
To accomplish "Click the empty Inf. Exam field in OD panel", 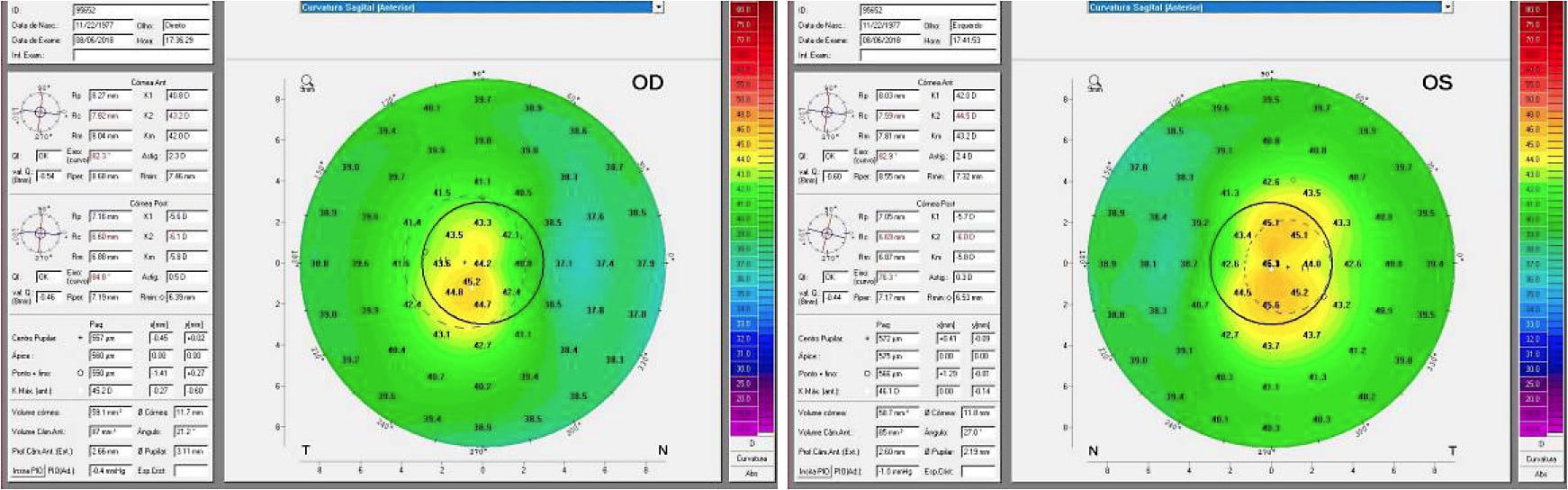I will [x=140, y=55].
